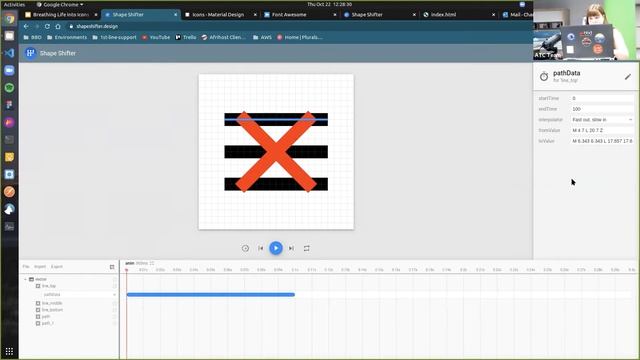
Task: Open the BBD bookmark folder
Action: pos(33,37)
